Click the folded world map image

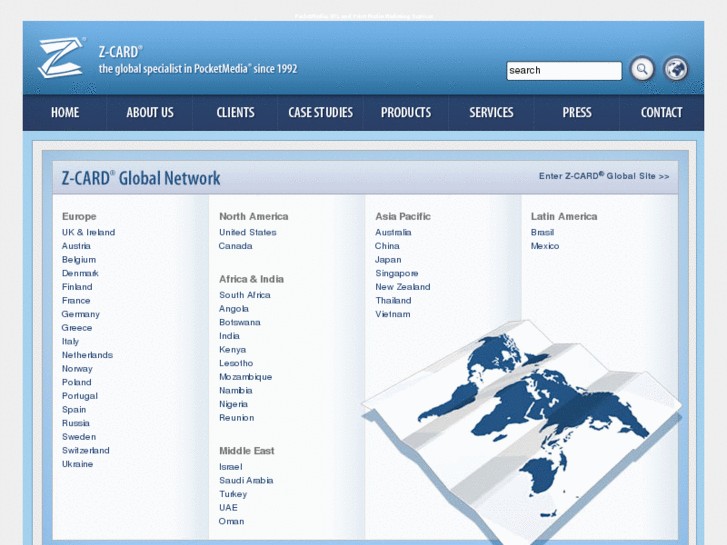point(522,431)
